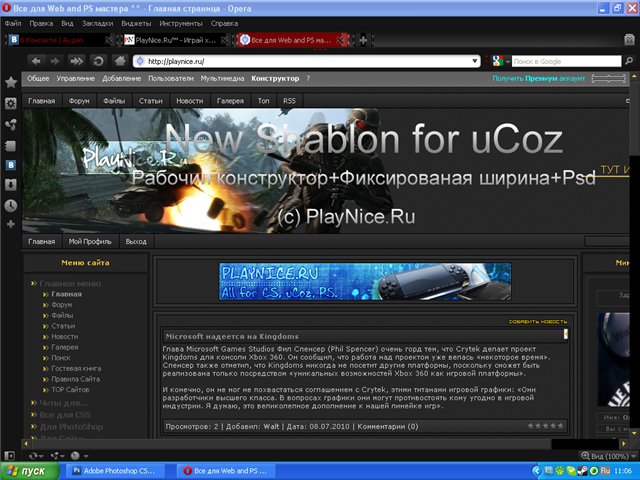
Task: Open Opera Unite status bar icon
Action: (x=54, y=456)
